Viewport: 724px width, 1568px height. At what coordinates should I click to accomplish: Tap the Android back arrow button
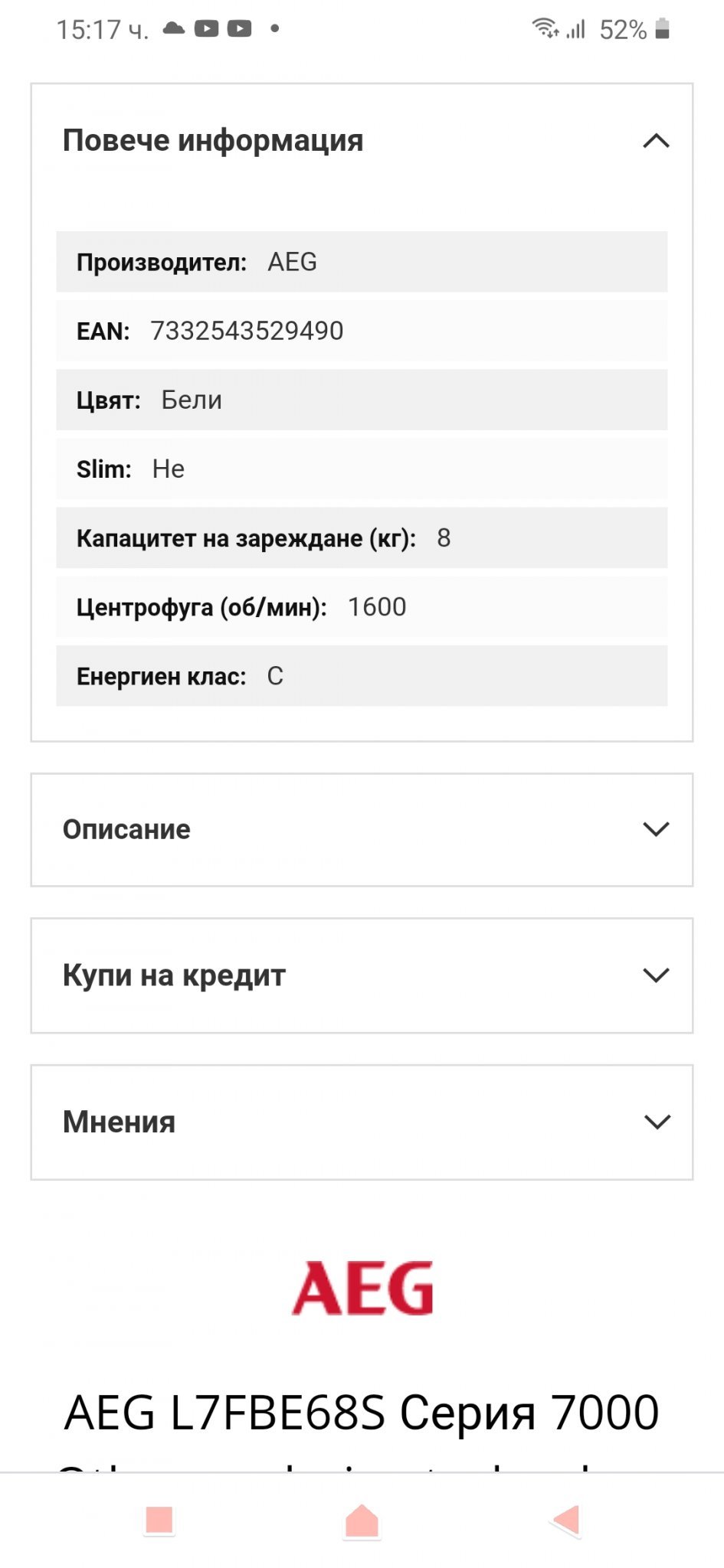tap(566, 1520)
